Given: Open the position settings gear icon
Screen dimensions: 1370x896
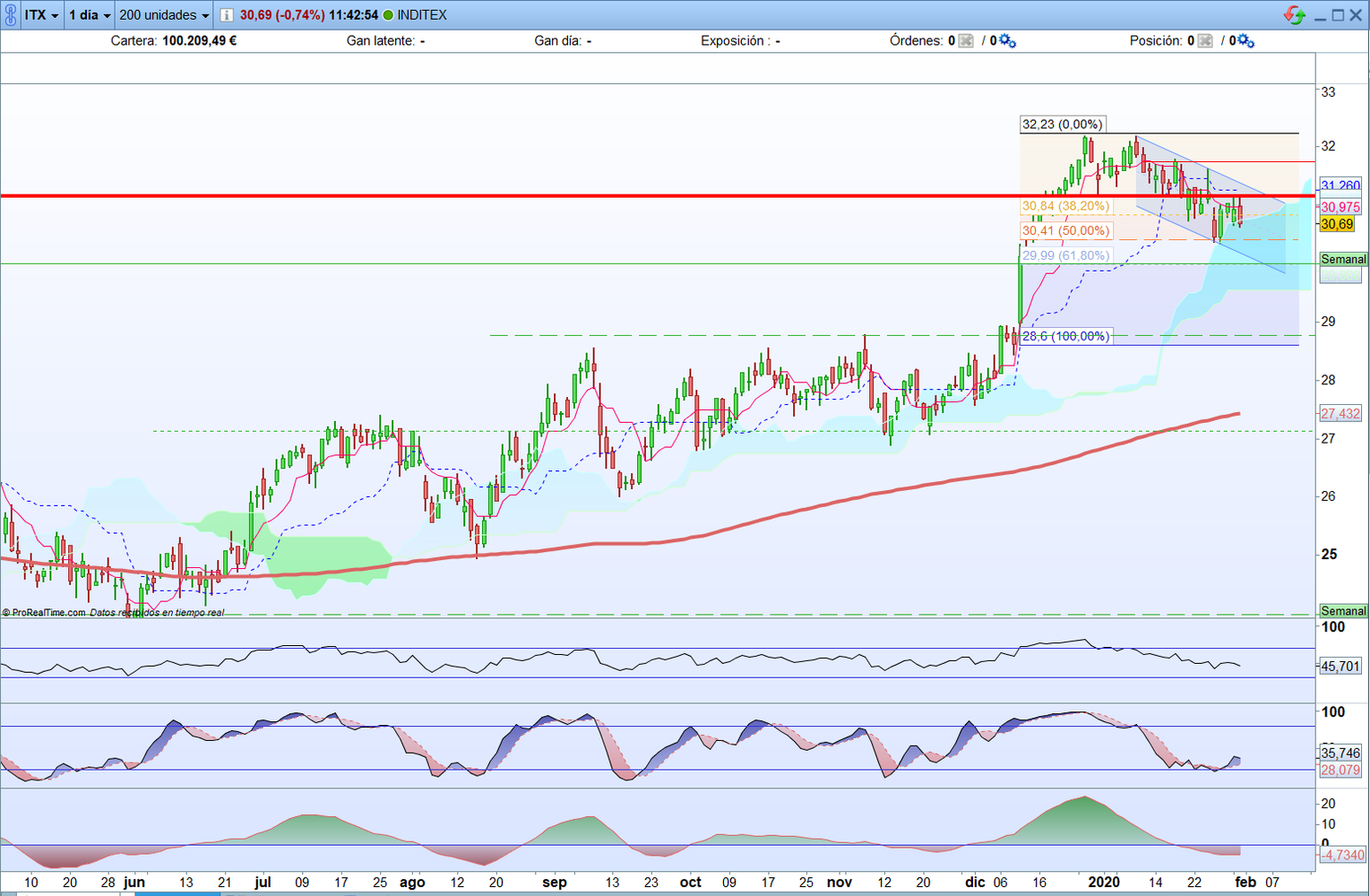Looking at the screenshot, I should tap(1246, 40).
